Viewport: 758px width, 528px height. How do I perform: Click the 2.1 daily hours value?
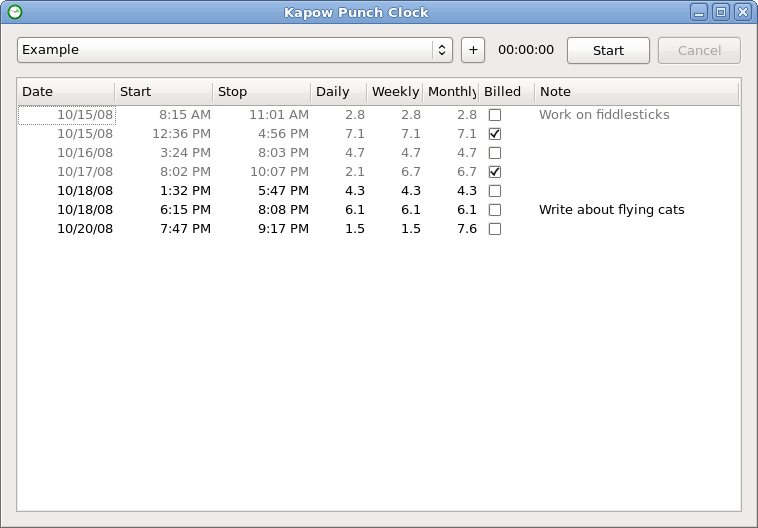tap(355, 172)
